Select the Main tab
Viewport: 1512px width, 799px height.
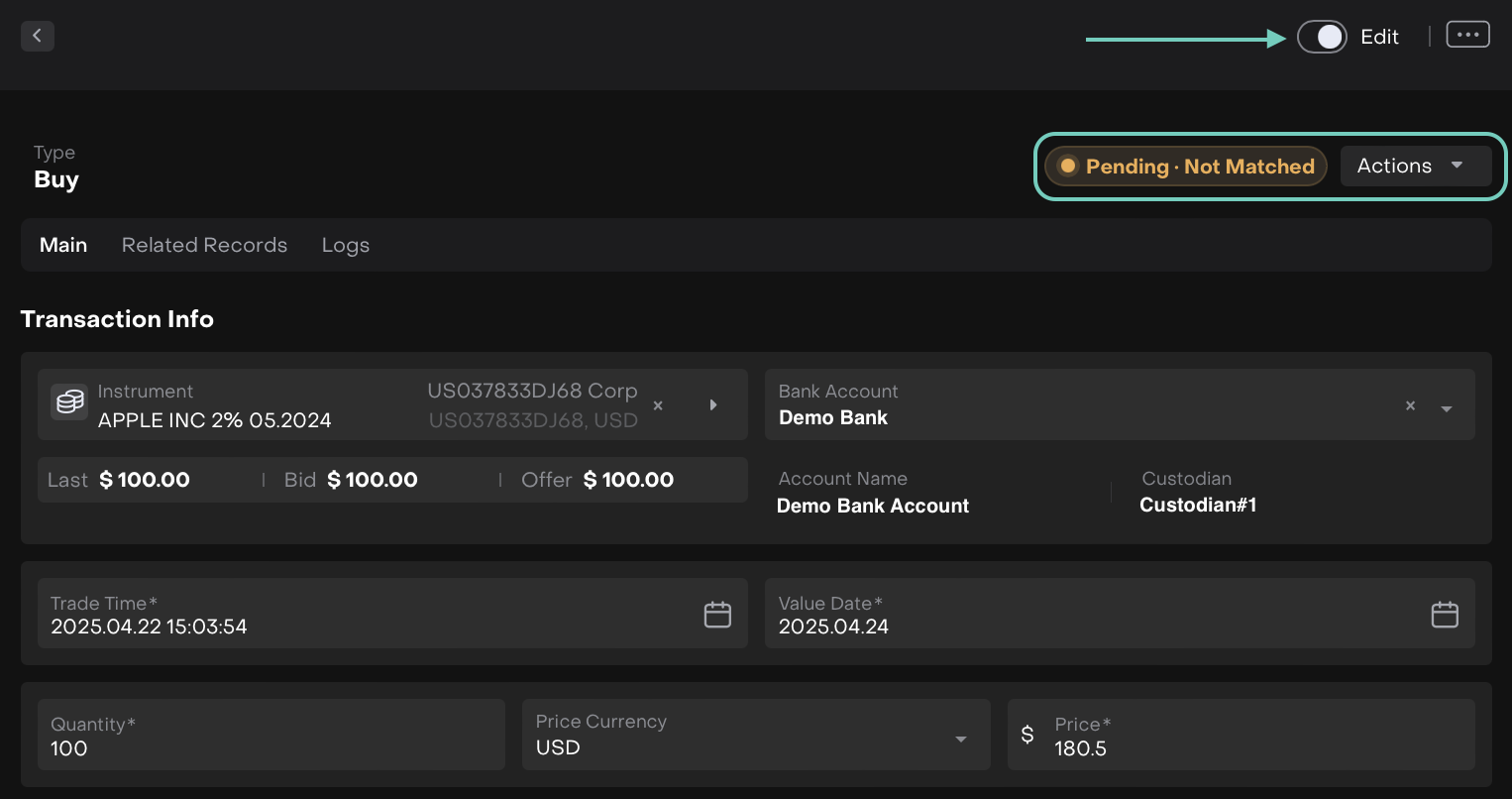pos(63,245)
